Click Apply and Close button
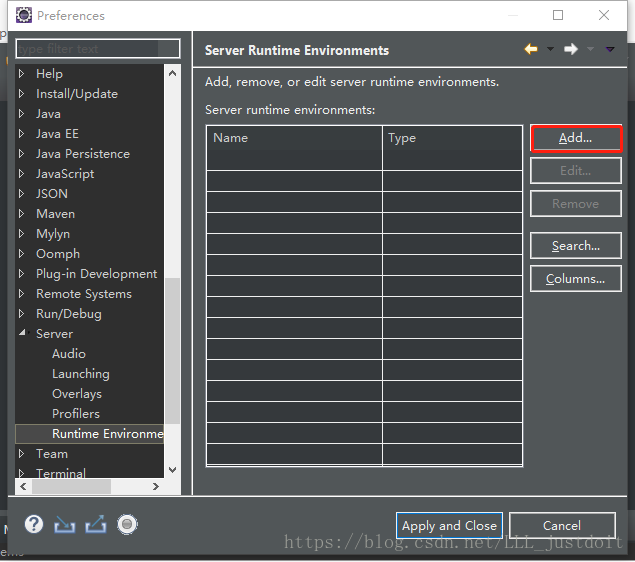Viewport: 635px width, 562px height. coord(449,526)
